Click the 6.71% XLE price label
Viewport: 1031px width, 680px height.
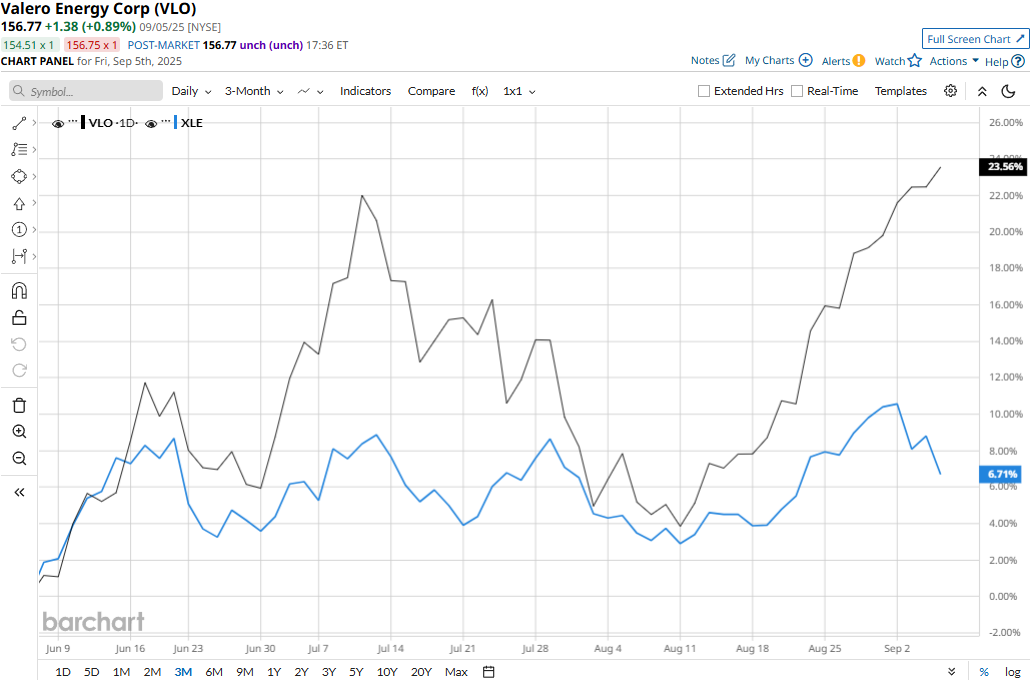pos(1001,474)
